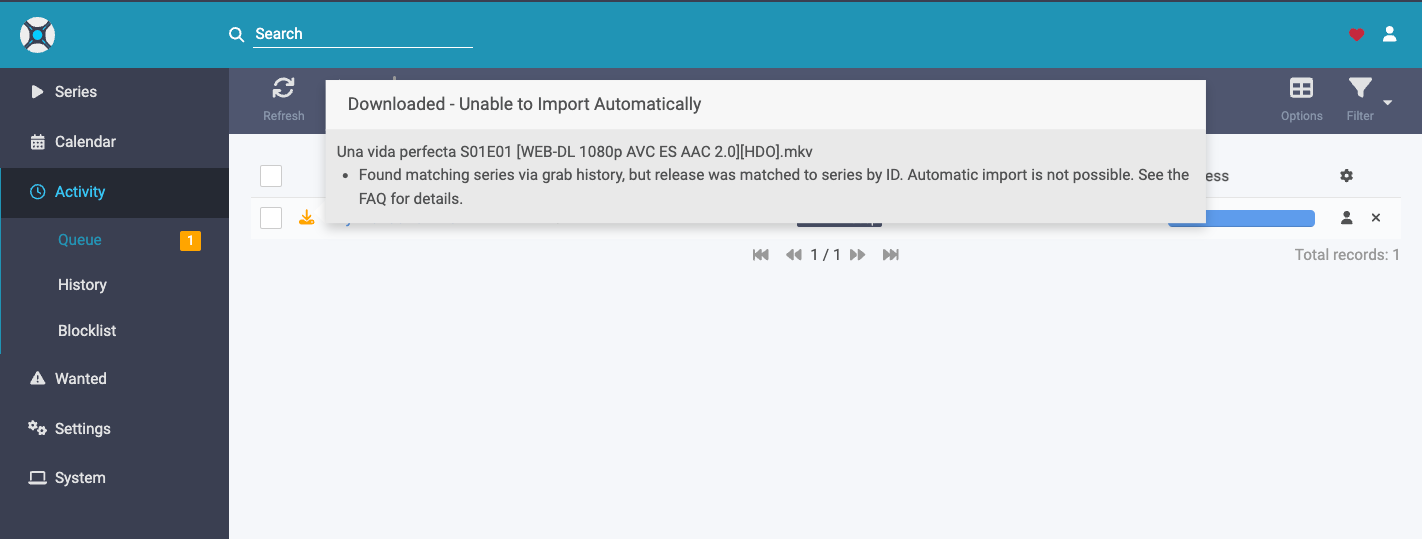Viewport: 1422px width, 539px height.
Task: Toggle the select-all checkbox in header
Action: (x=271, y=176)
